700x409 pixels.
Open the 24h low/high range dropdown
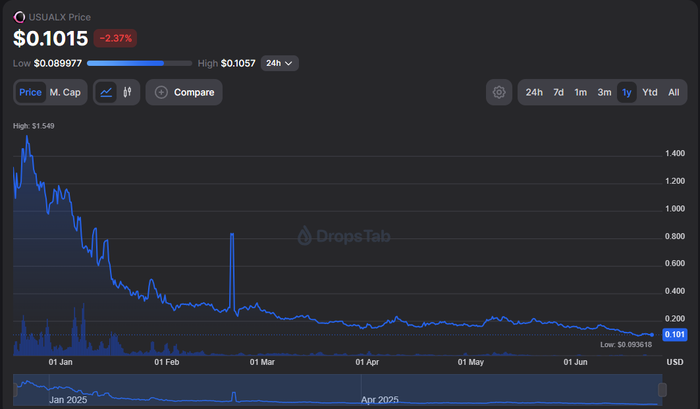point(279,63)
